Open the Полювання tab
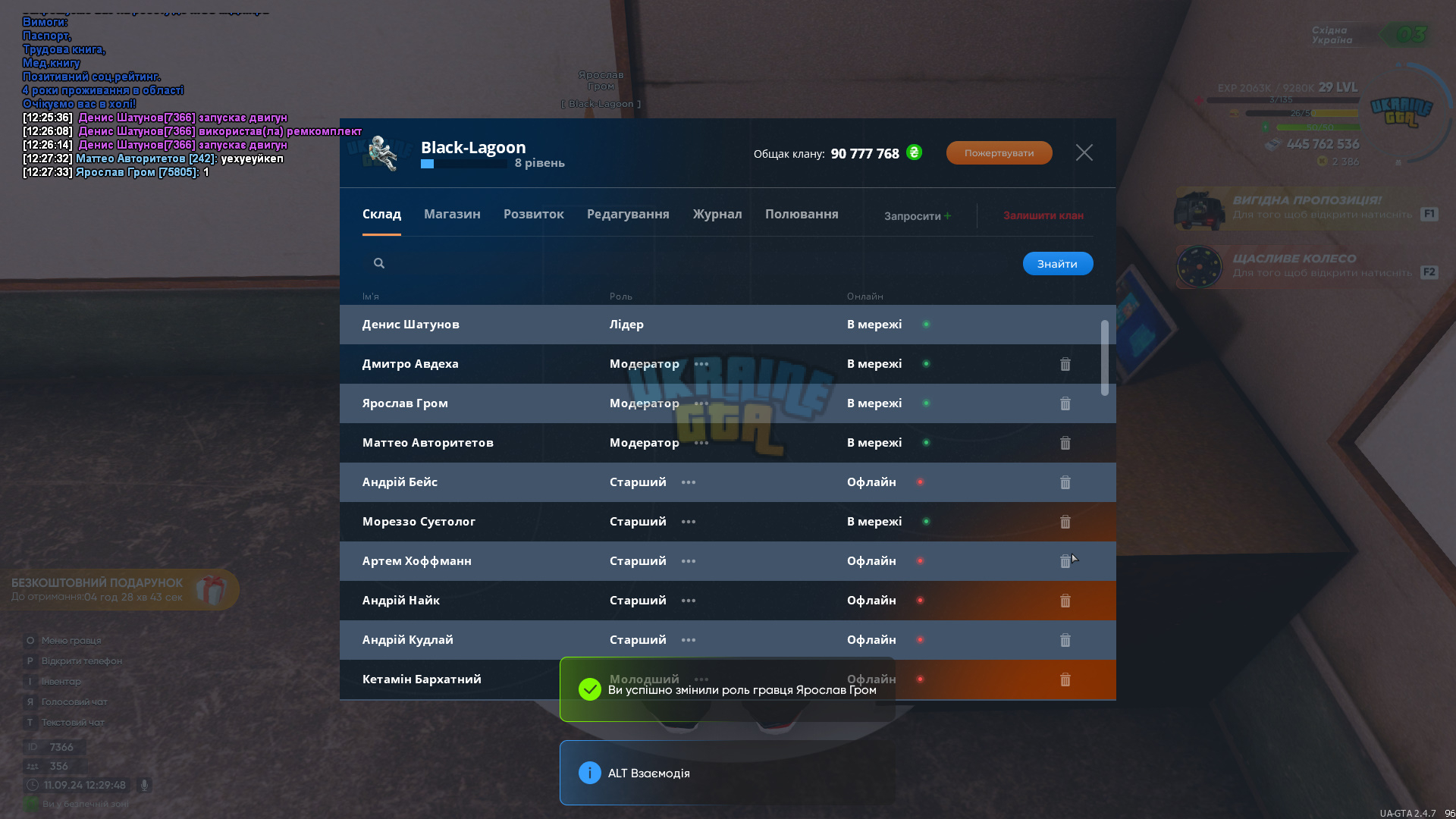The image size is (1456, 819). (802, 215)
